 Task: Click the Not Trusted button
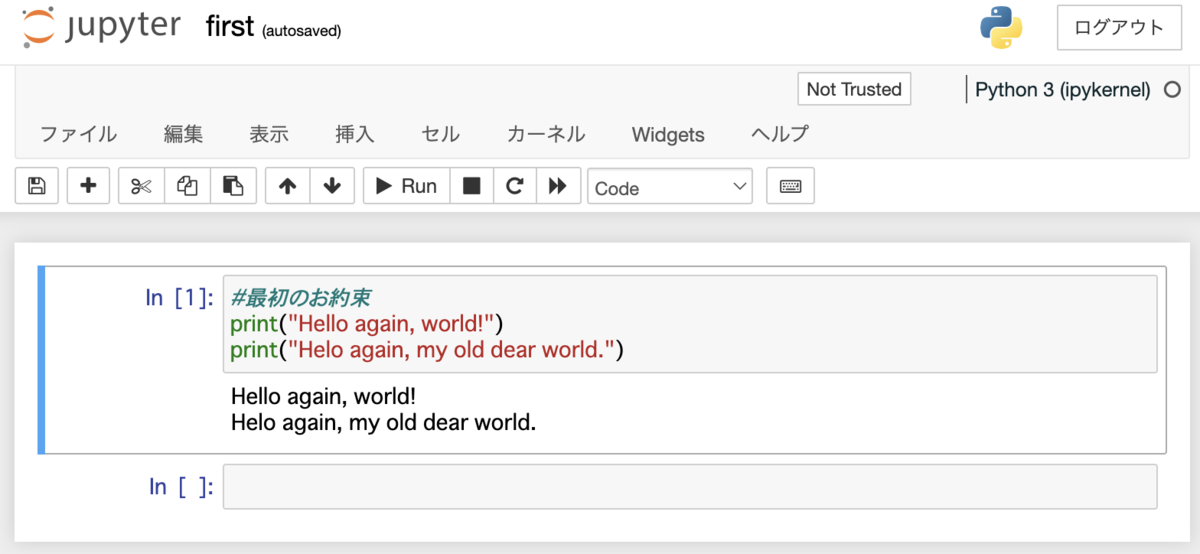pos(855,89)
